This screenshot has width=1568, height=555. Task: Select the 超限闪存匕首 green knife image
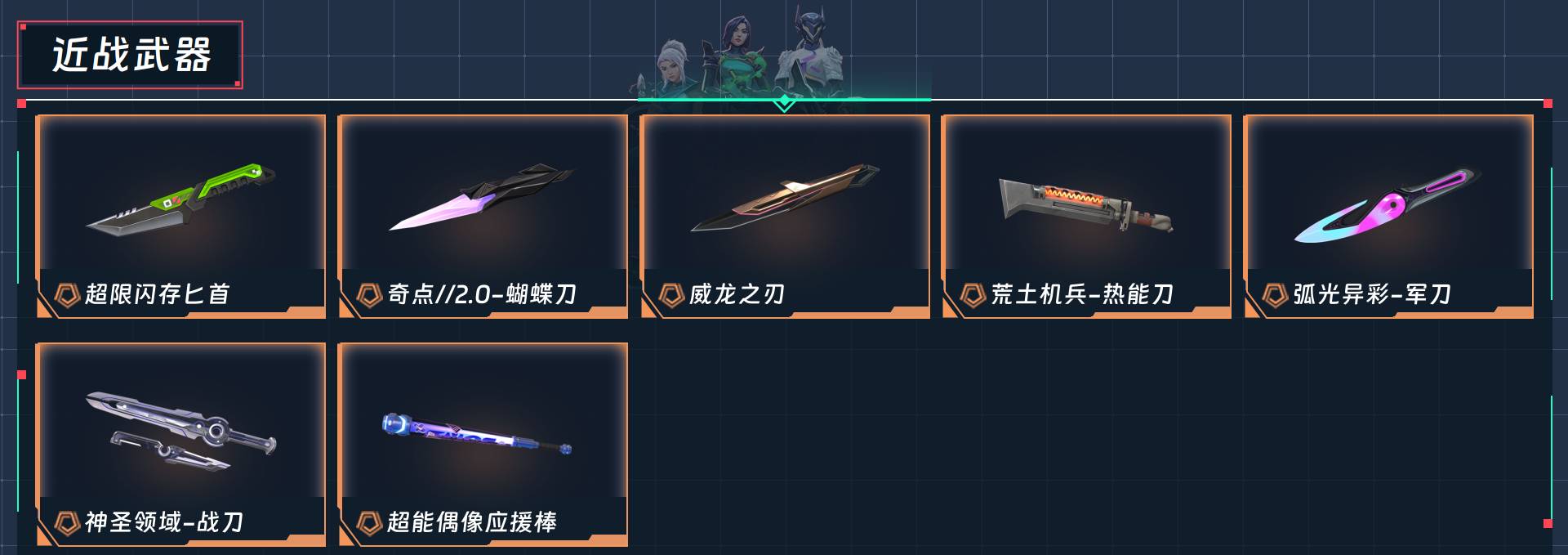[180, 199]
